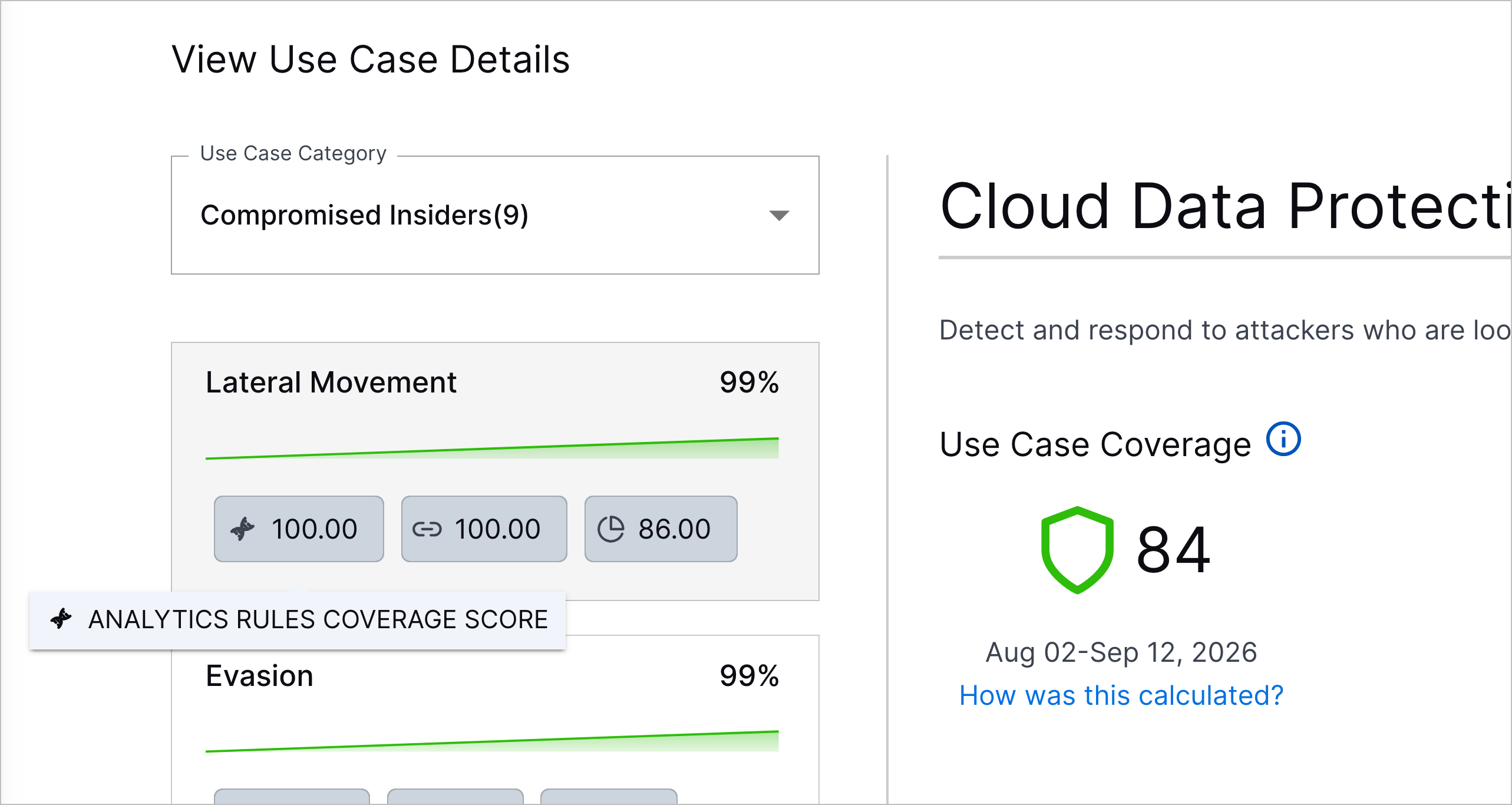Click the pie chart chip showing 86.00
Image resolution: width=1512 pixels, height=805 pixels.
point(661,529)
